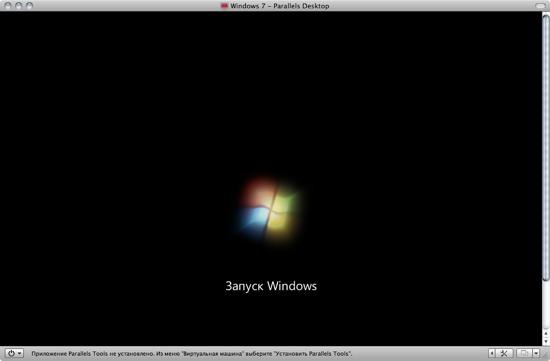550x361 pixels.
Task: Toggle toolbar with the title bar pill button
Action: pos(540,6)
